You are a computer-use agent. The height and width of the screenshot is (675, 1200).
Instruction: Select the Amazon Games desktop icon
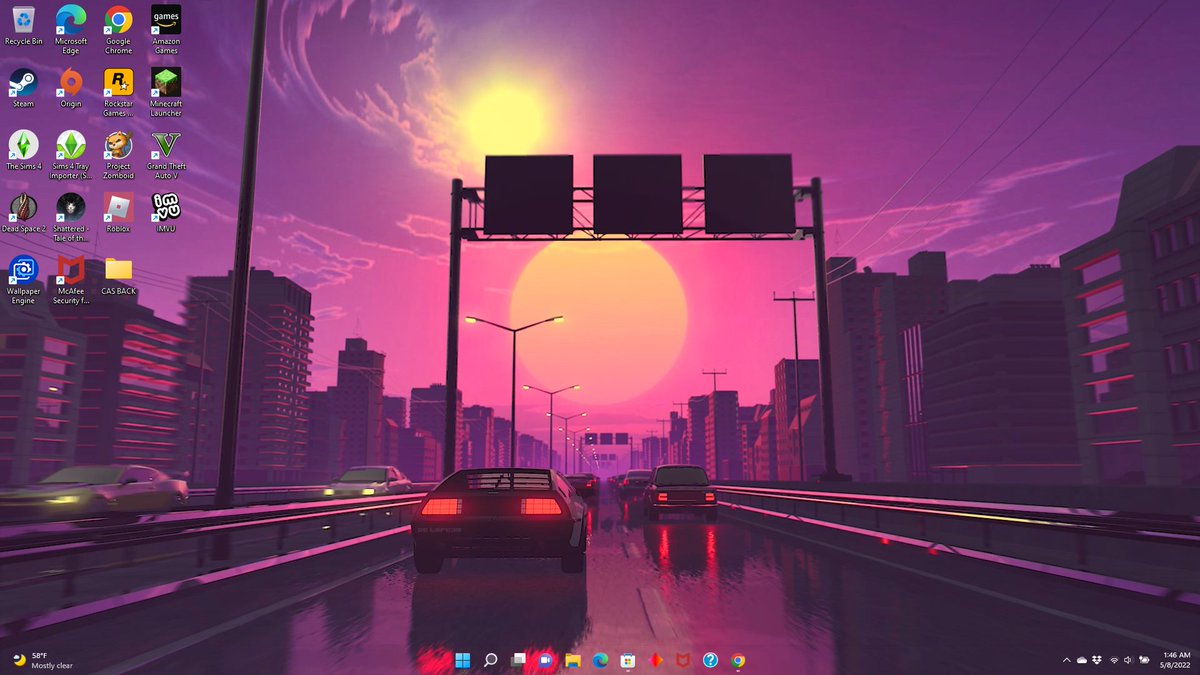pyautogui.click(x=166, y=30)
